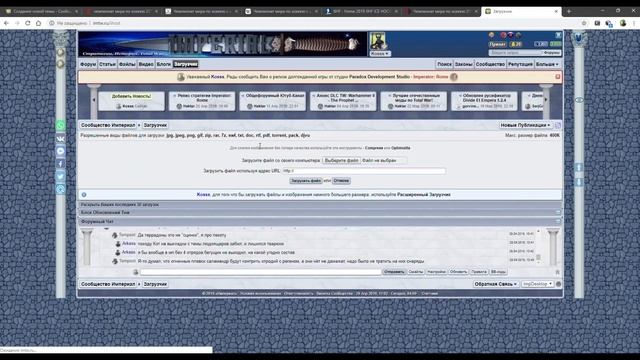Open the Коала user dropdown under avatar
Viewport: 640px width, 360px height.
[380, 53]
